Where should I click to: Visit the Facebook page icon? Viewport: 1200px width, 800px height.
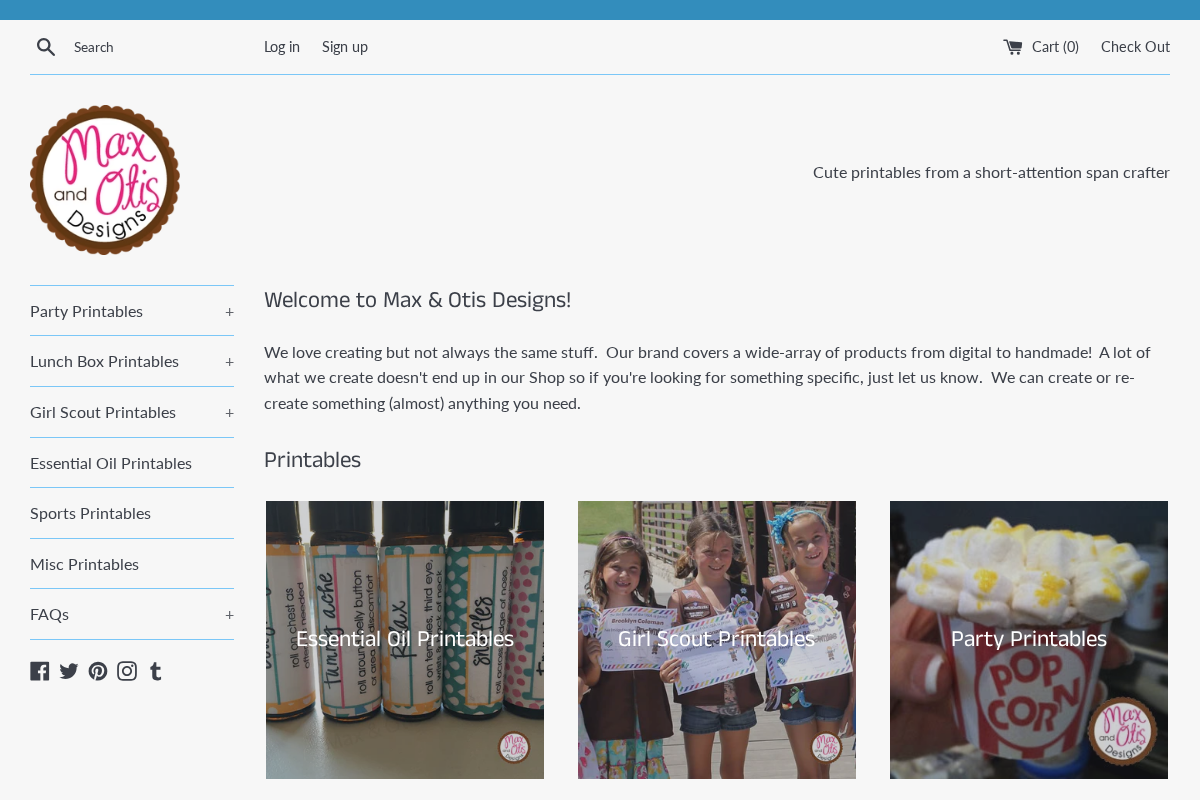coord(39,671)
